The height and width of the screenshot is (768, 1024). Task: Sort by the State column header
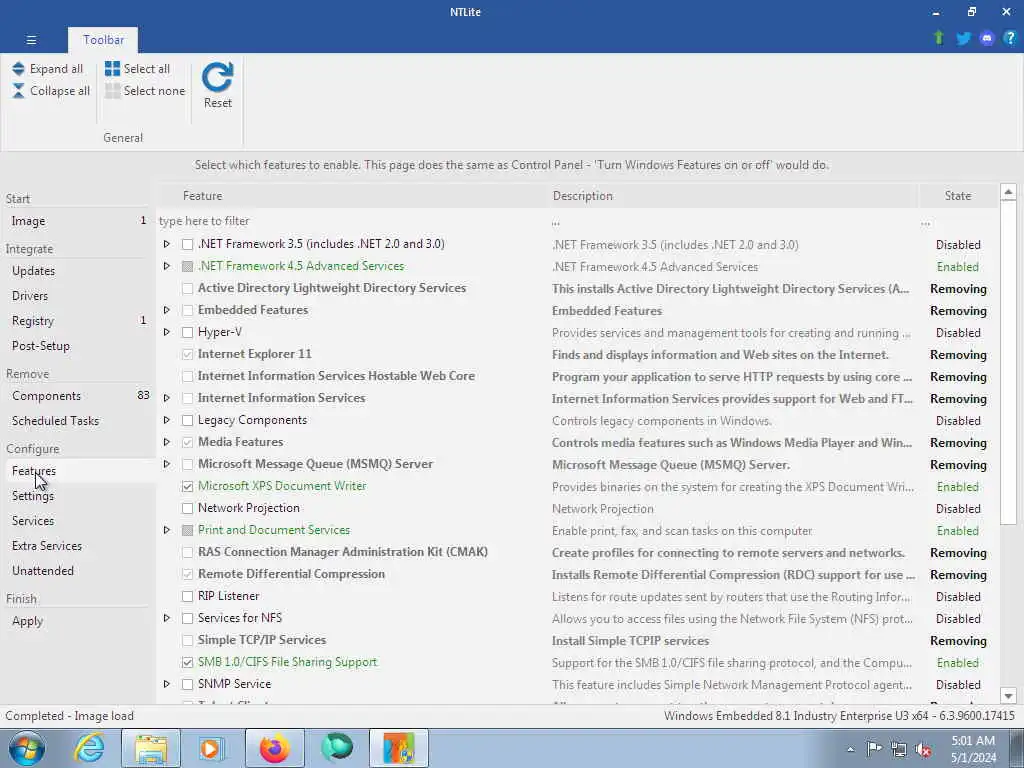957,196
